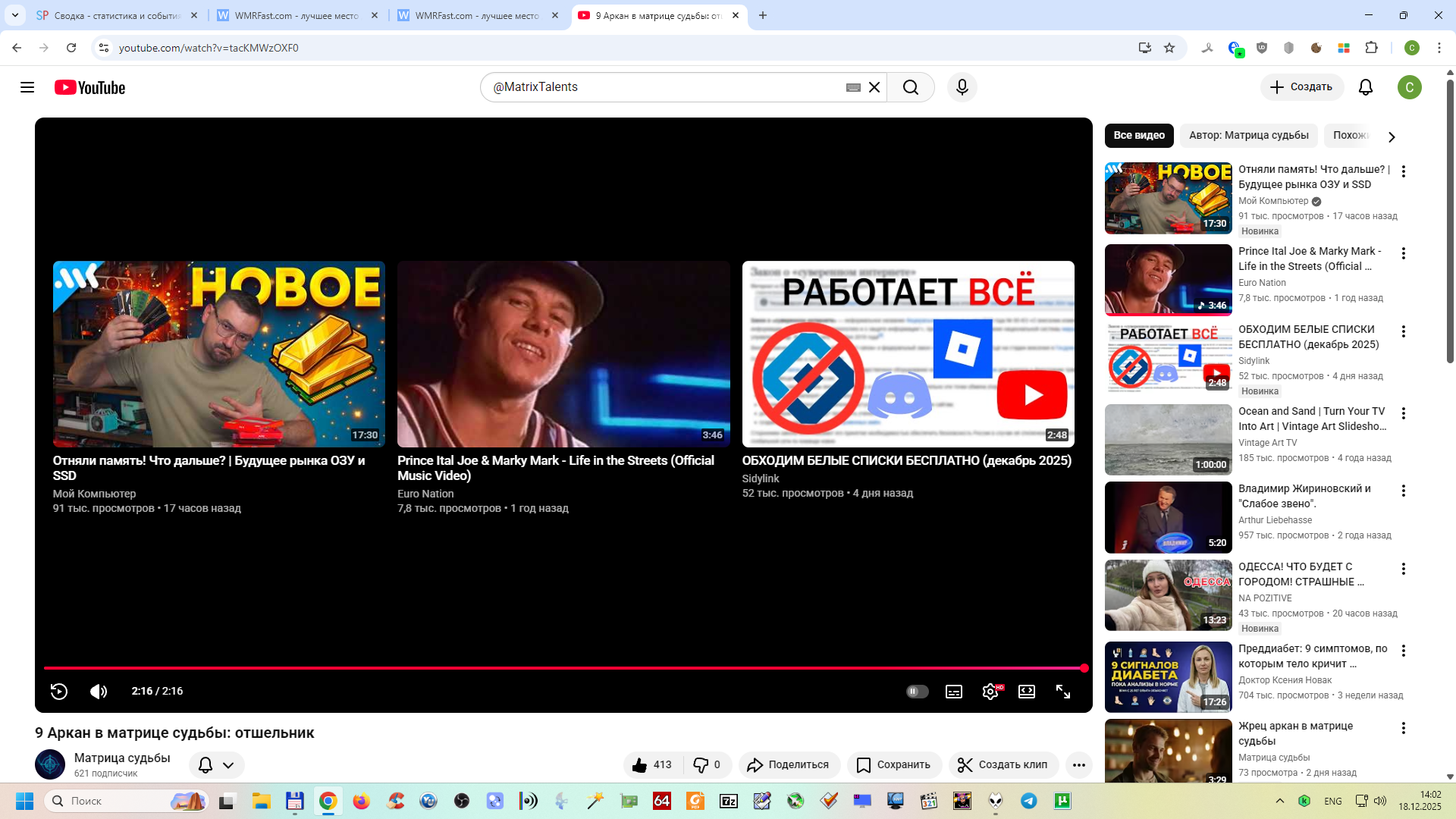Viewport: 1456px width, 819px height.
Task: Open video settings gear icon
Action: click(x=990, y=691)
